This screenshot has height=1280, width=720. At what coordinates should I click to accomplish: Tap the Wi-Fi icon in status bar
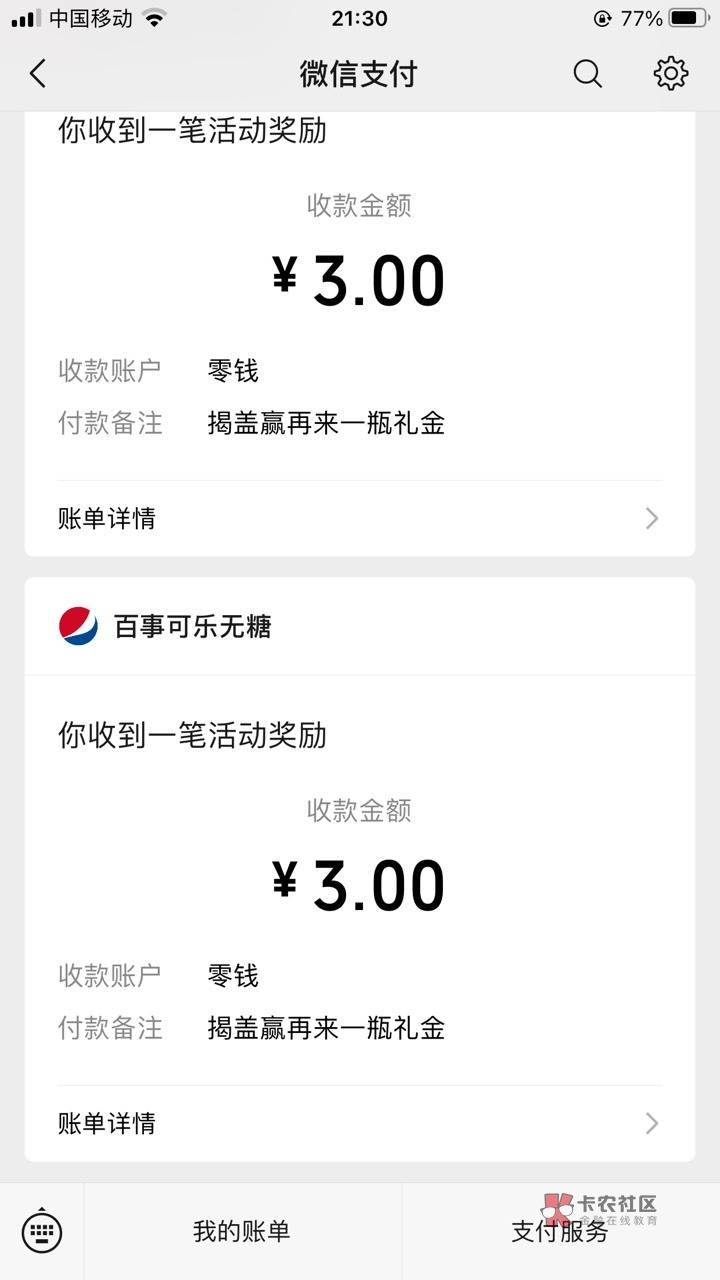coord(154,18)
